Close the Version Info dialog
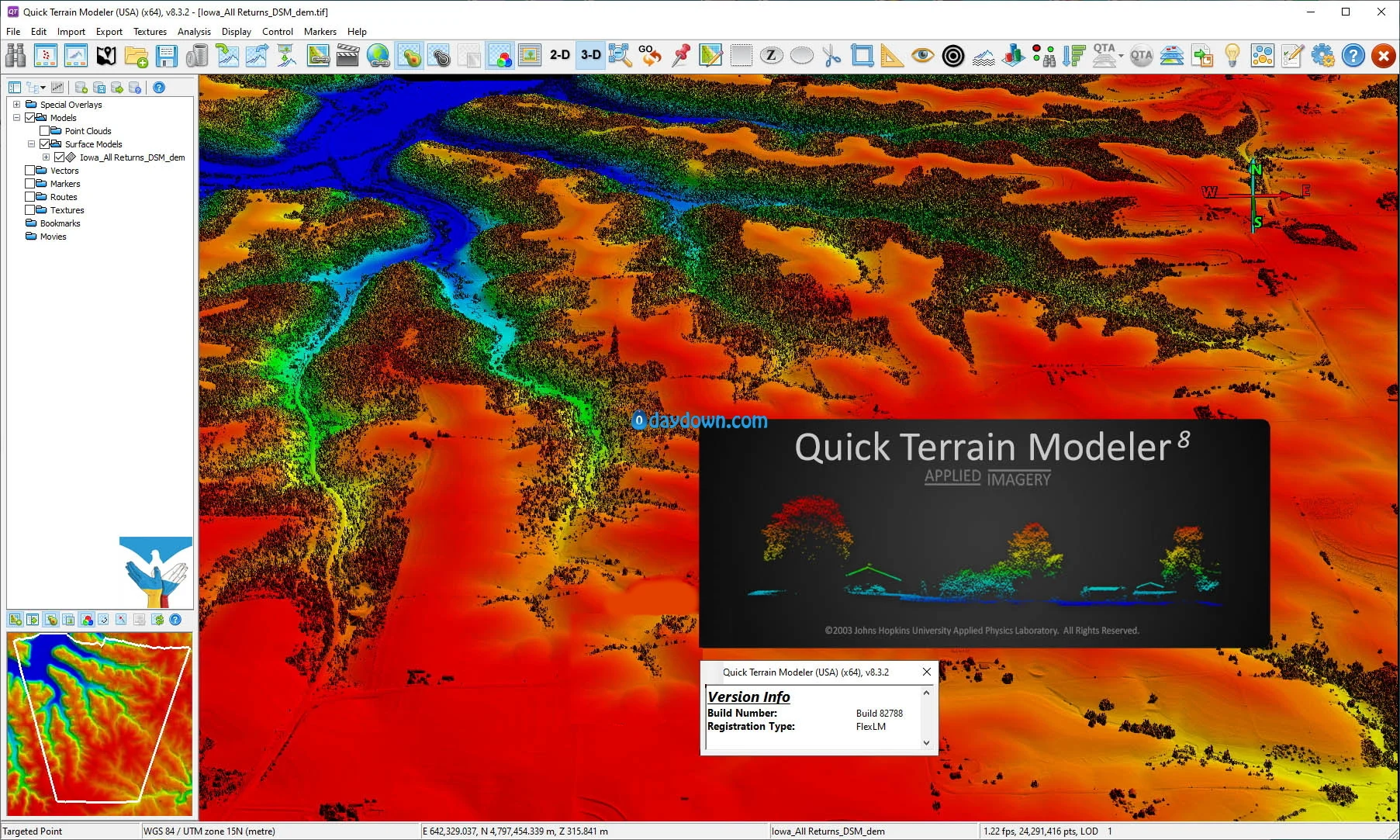The width and height of the screenshot is (1400, 840). coord(926,672)
